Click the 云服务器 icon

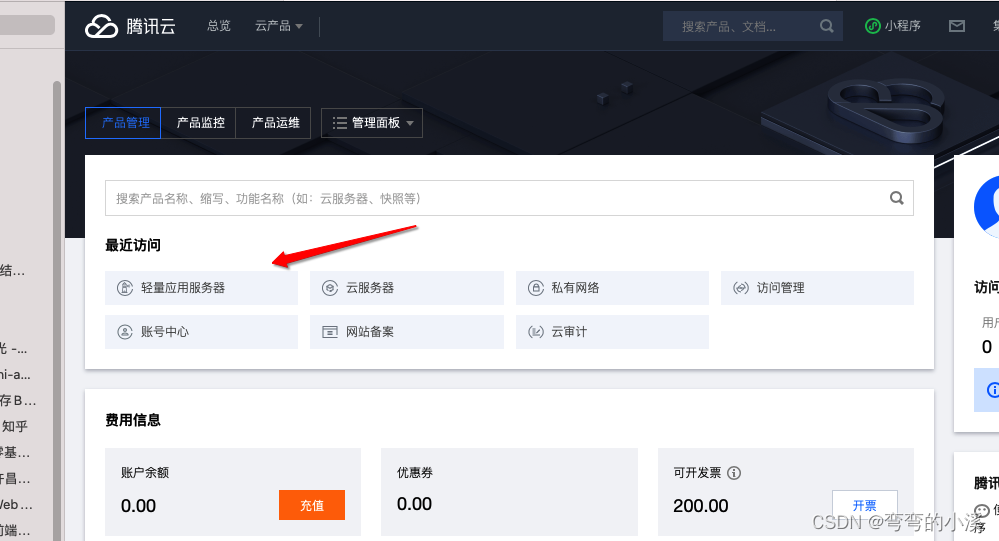329,288
